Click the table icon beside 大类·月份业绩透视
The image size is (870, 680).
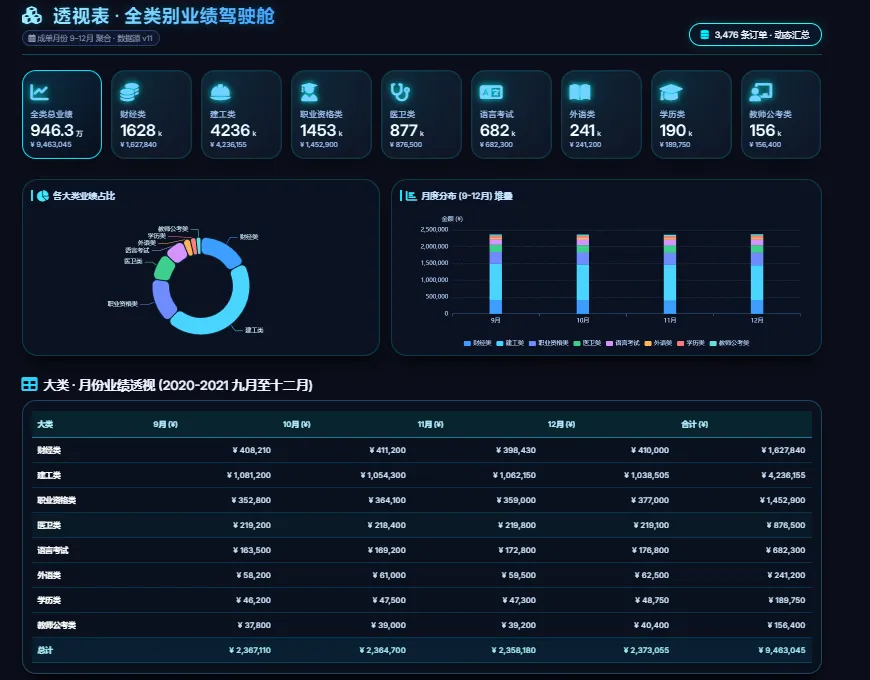pyautogui.click(x=29, y=384)
